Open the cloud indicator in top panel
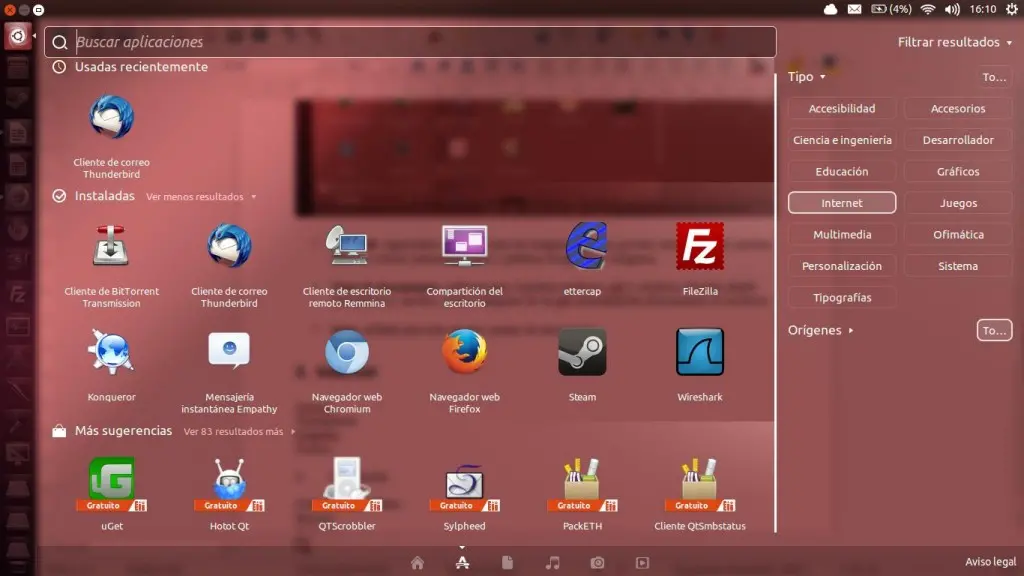Viewport: 1024px width, 576px height. (x=830, y=9)
